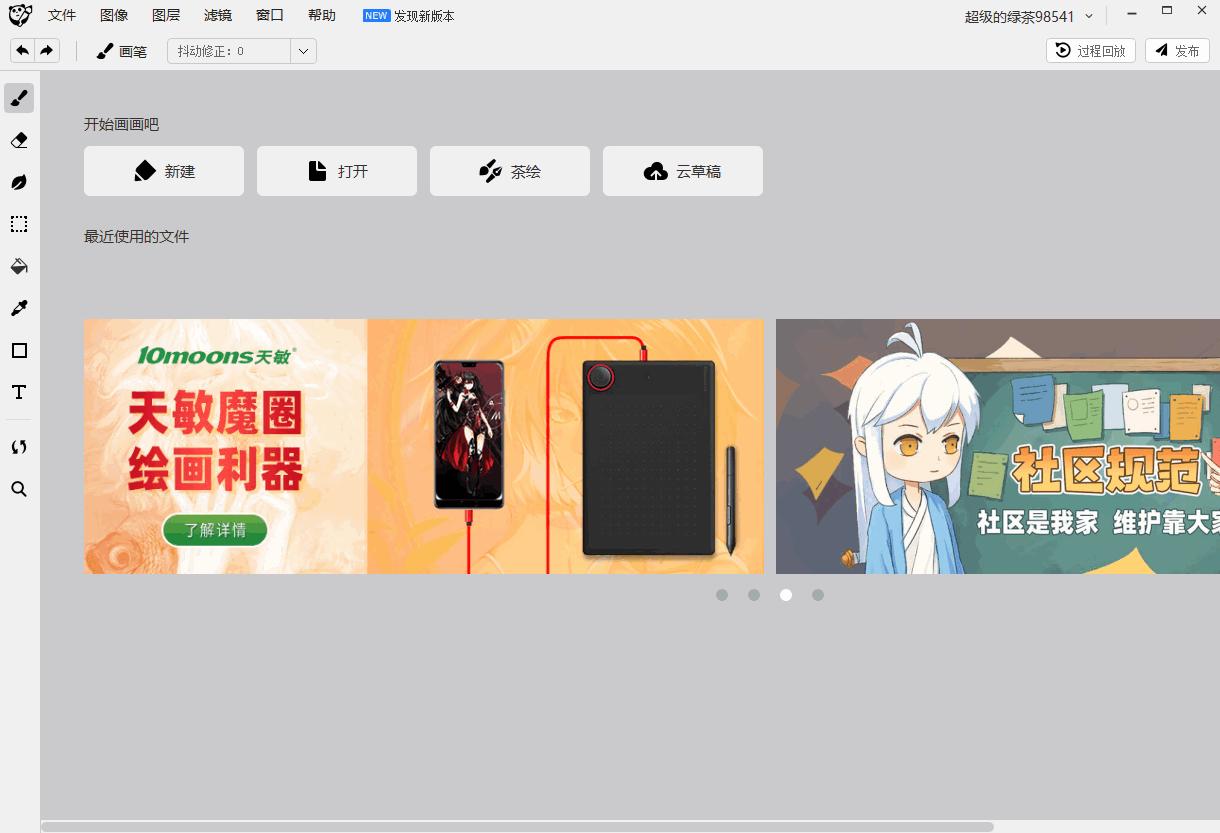Viewport: 1220px width, 833px height.
Task: Select the Brush tool in the left sidebar
Action: tap(19, 98)
